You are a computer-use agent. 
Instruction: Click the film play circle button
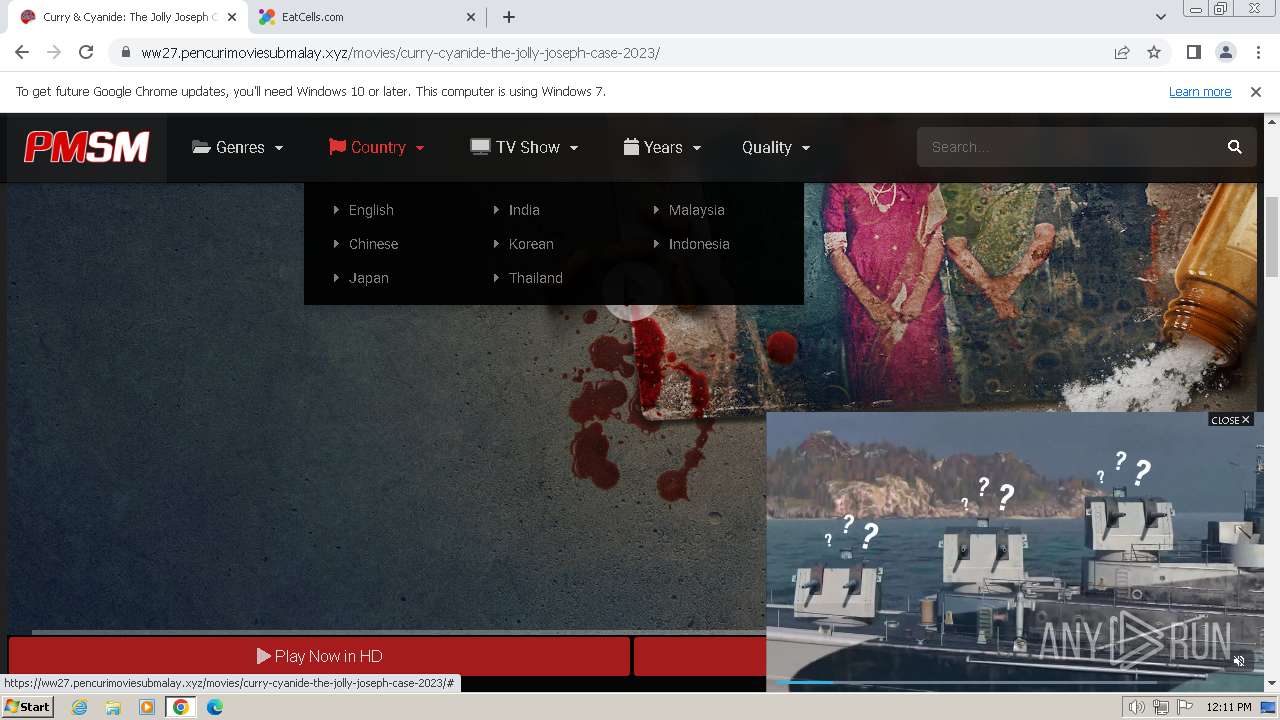point(632,291)
